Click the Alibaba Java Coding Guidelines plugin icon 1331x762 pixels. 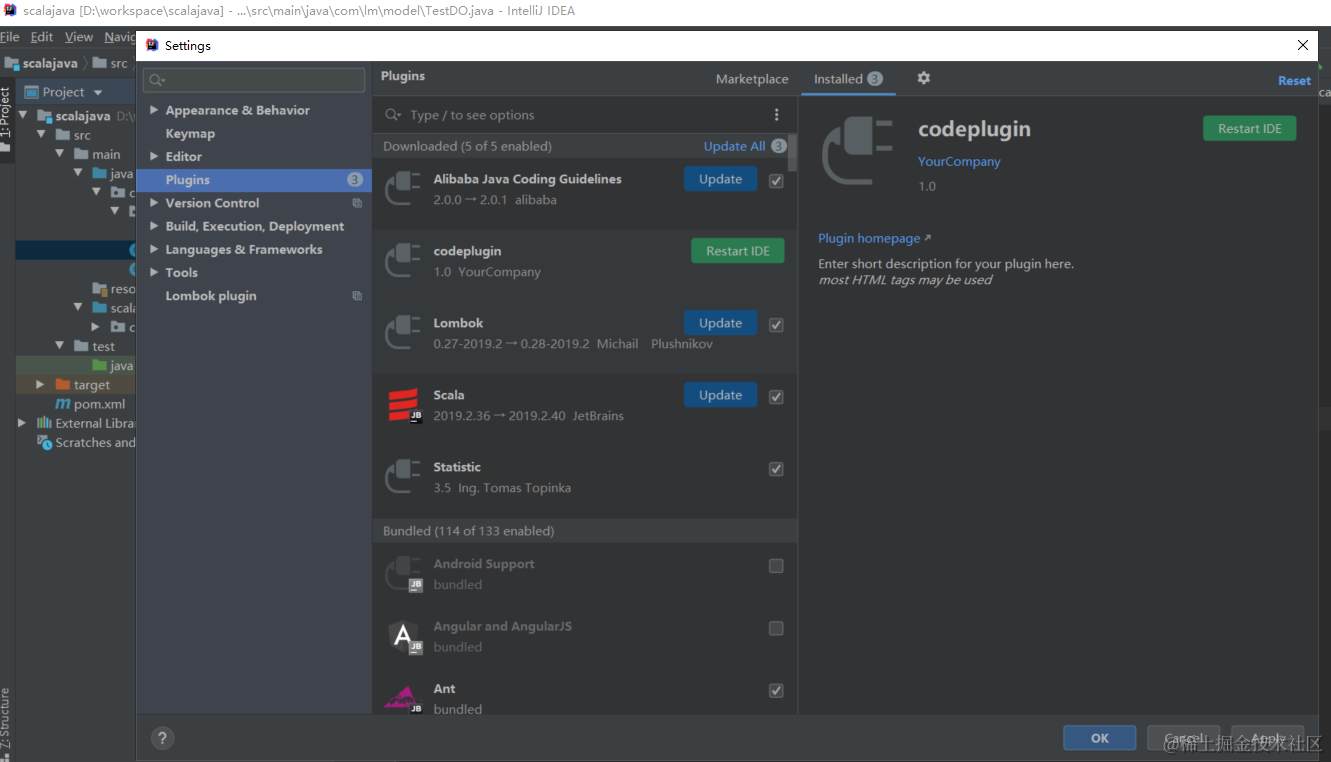click(403, 189)
